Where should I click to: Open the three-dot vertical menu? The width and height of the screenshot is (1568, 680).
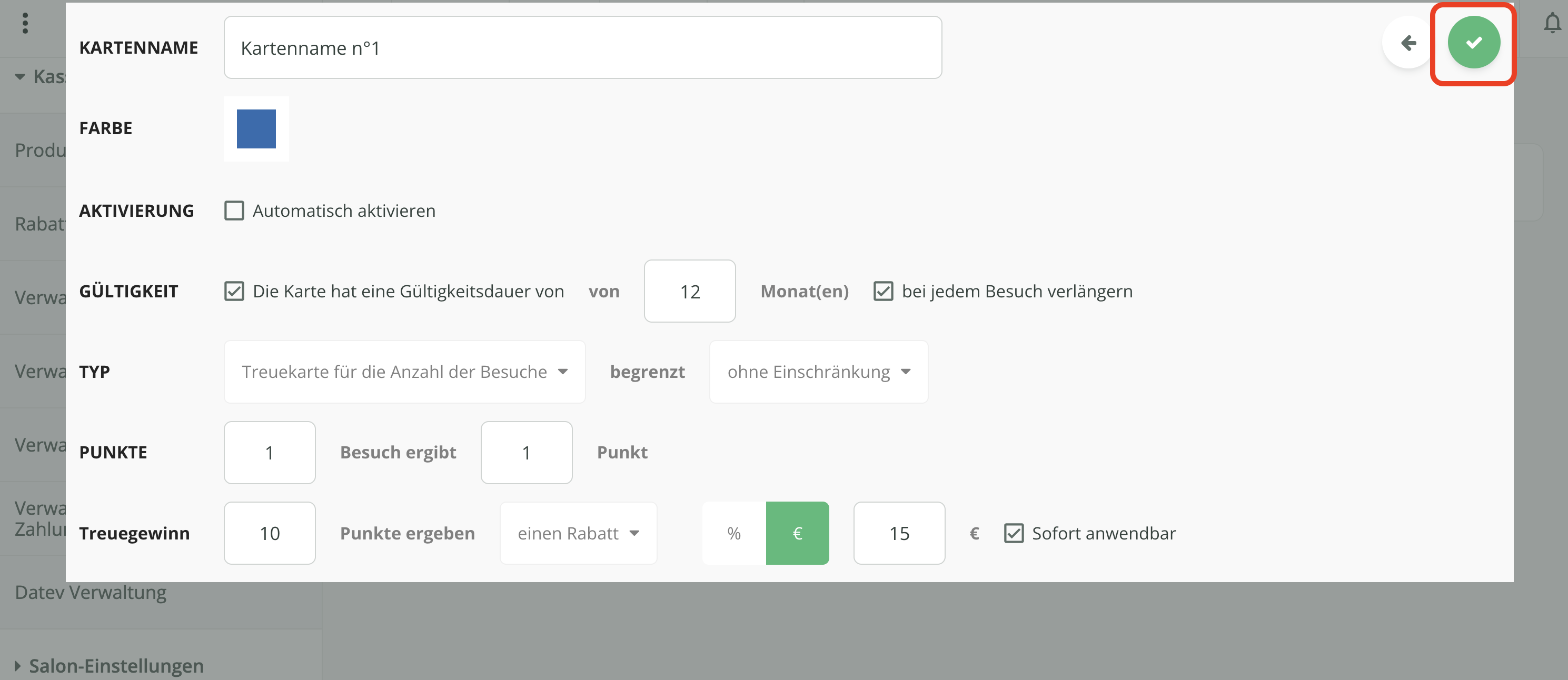point(25,23)
